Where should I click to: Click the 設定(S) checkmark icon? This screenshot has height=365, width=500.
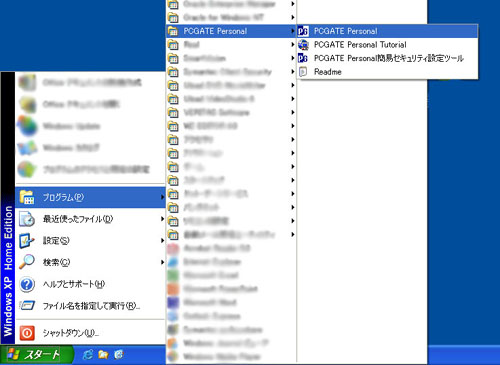coord(27,241)
